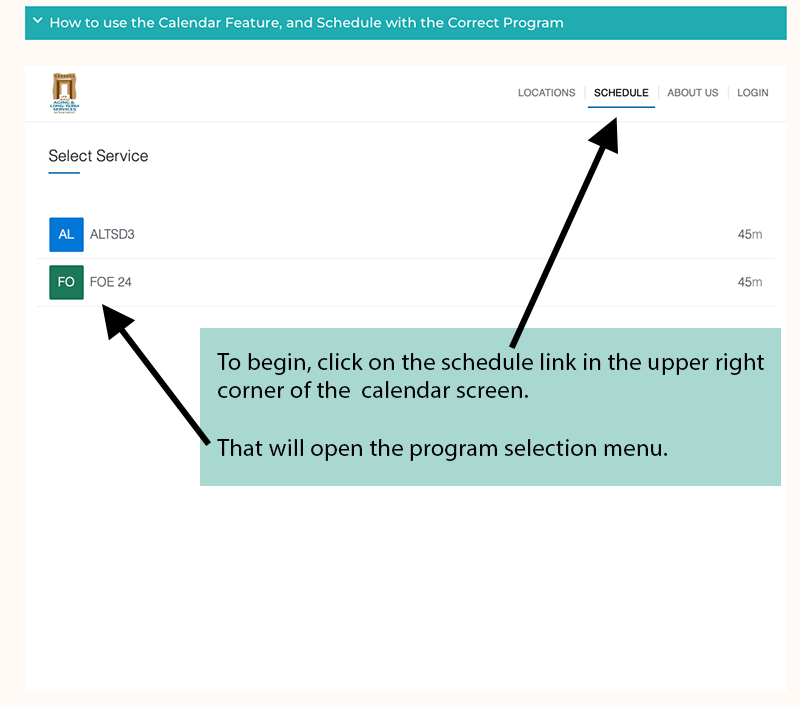Viewport: 800px width, 705px height.
Task: Select the FOE 24 service name
Action: 111,282
